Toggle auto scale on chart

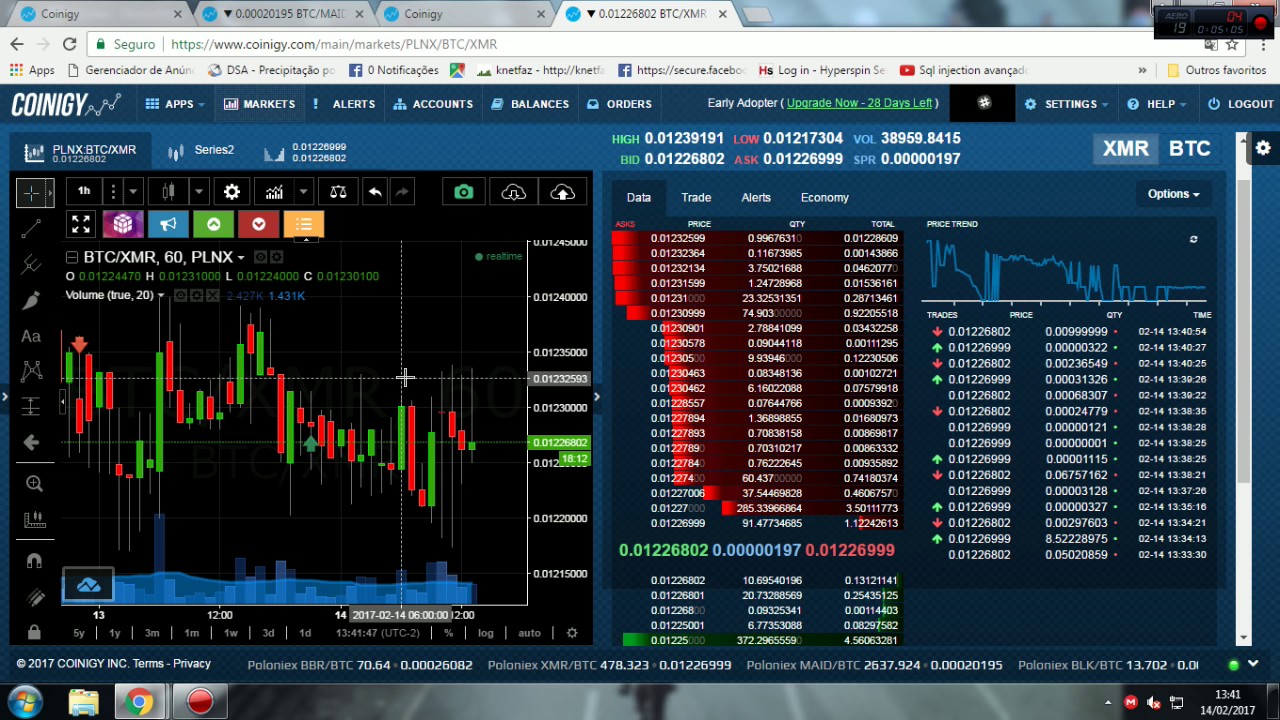529,632
